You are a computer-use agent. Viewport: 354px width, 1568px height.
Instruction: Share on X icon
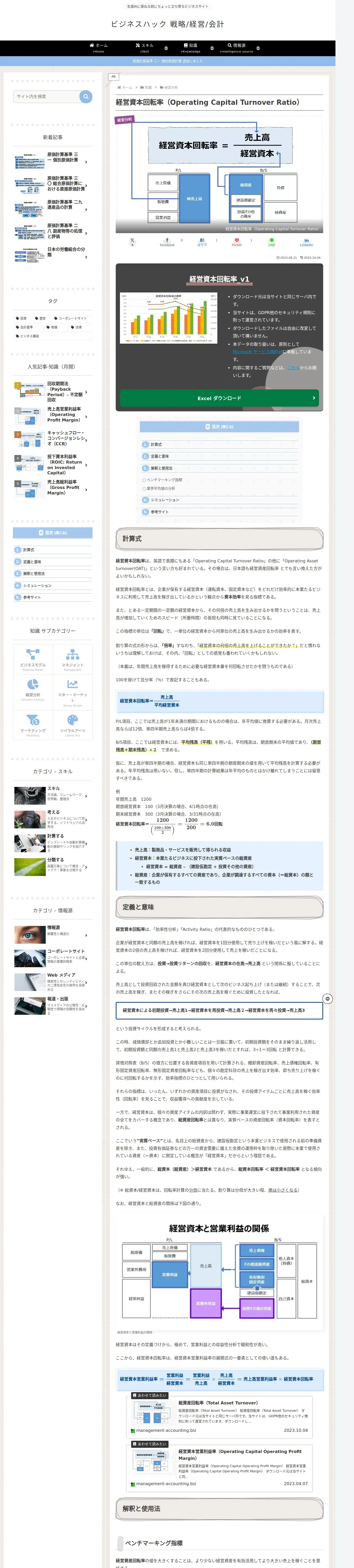click(132, 242)
